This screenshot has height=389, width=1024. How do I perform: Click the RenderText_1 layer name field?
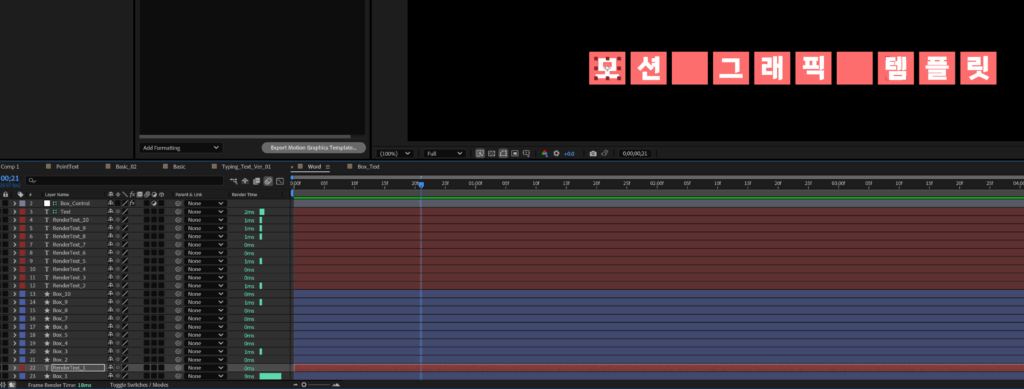coord(78,368)
